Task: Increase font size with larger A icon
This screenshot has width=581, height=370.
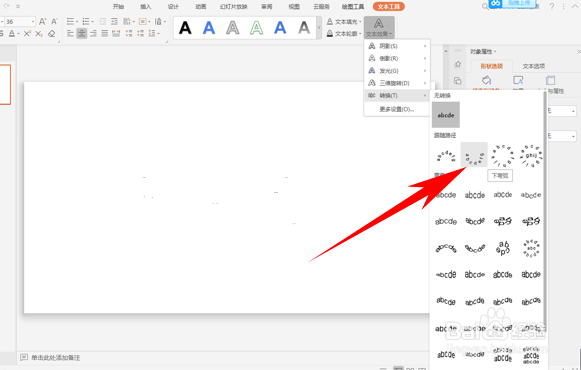Action: [43, 22]
